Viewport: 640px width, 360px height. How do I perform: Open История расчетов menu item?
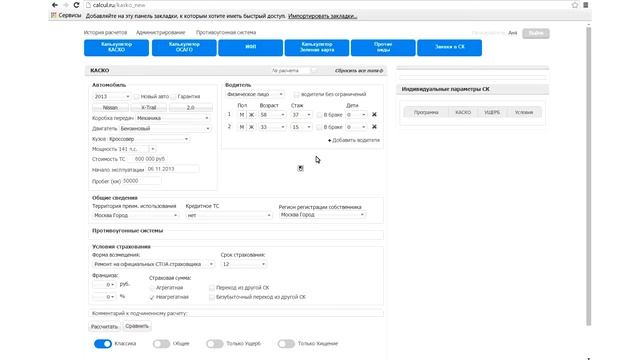point(105,32)
